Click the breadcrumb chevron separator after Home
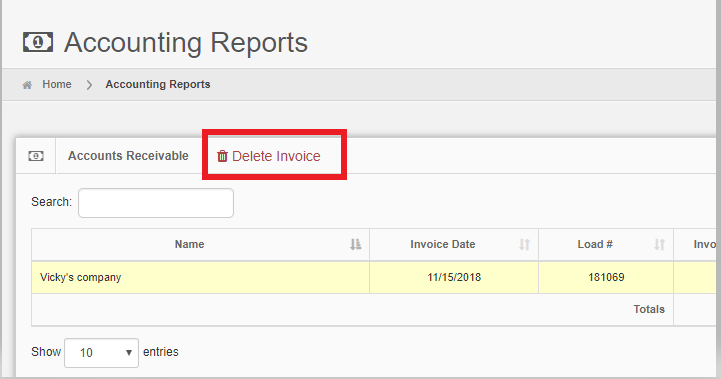 pos(89,85)
